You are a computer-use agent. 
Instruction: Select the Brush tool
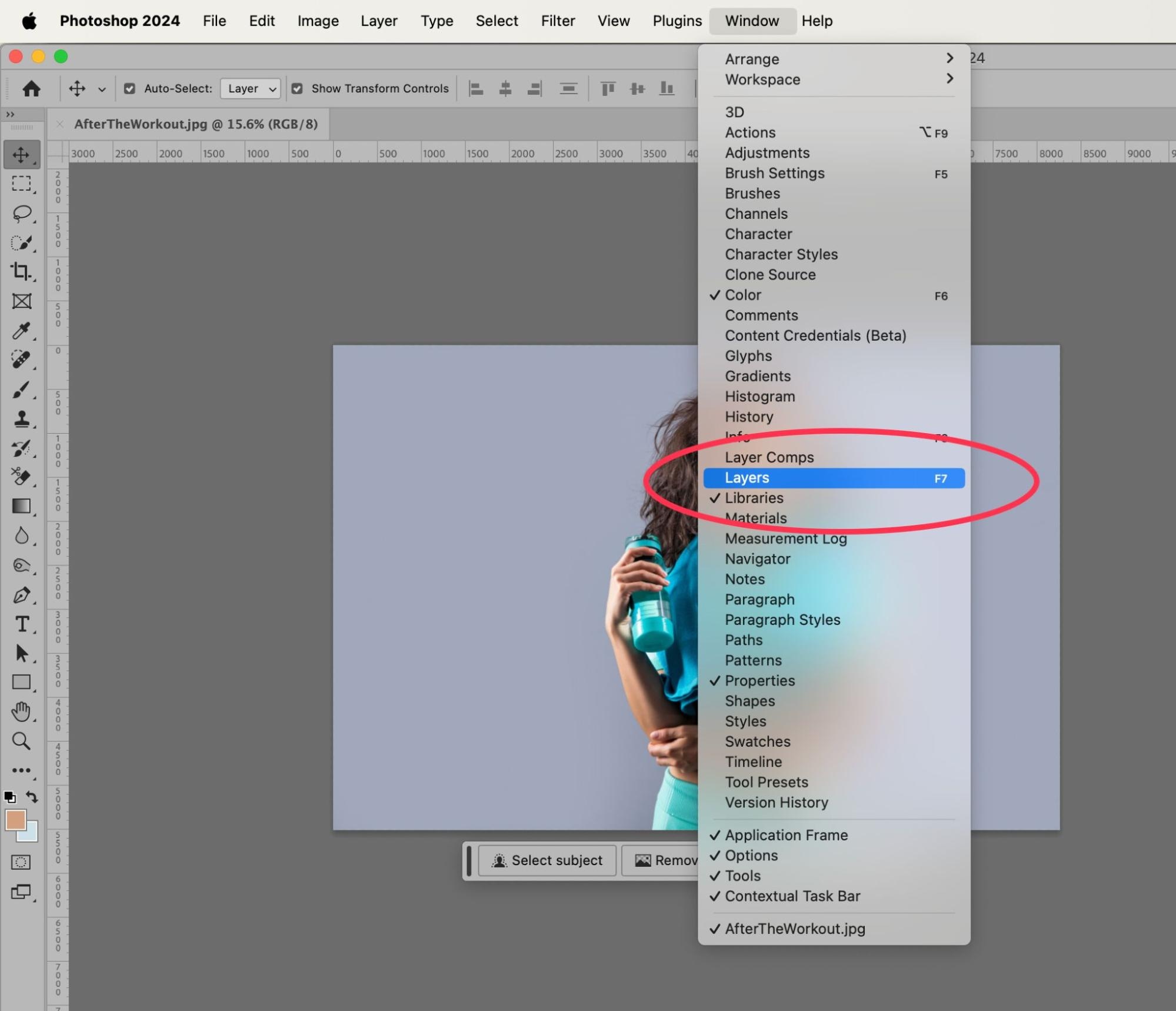22,390
